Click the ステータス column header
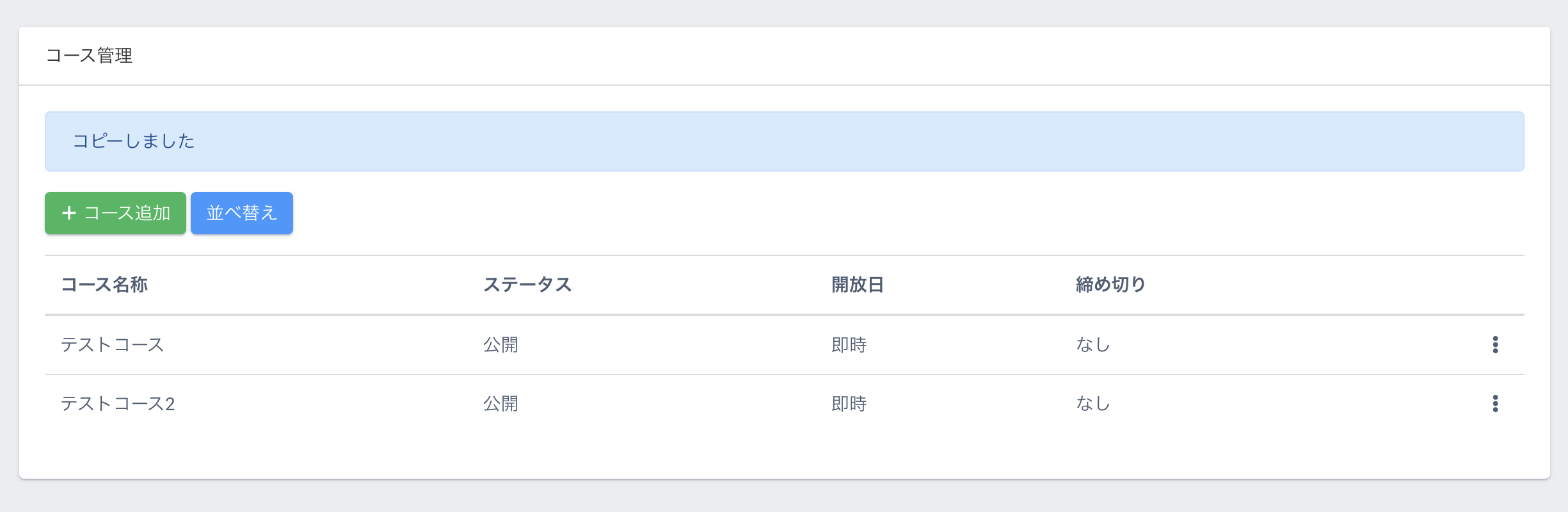This screenshot has width=1568, height=512. pyautogui.click(x=527, y=285)
